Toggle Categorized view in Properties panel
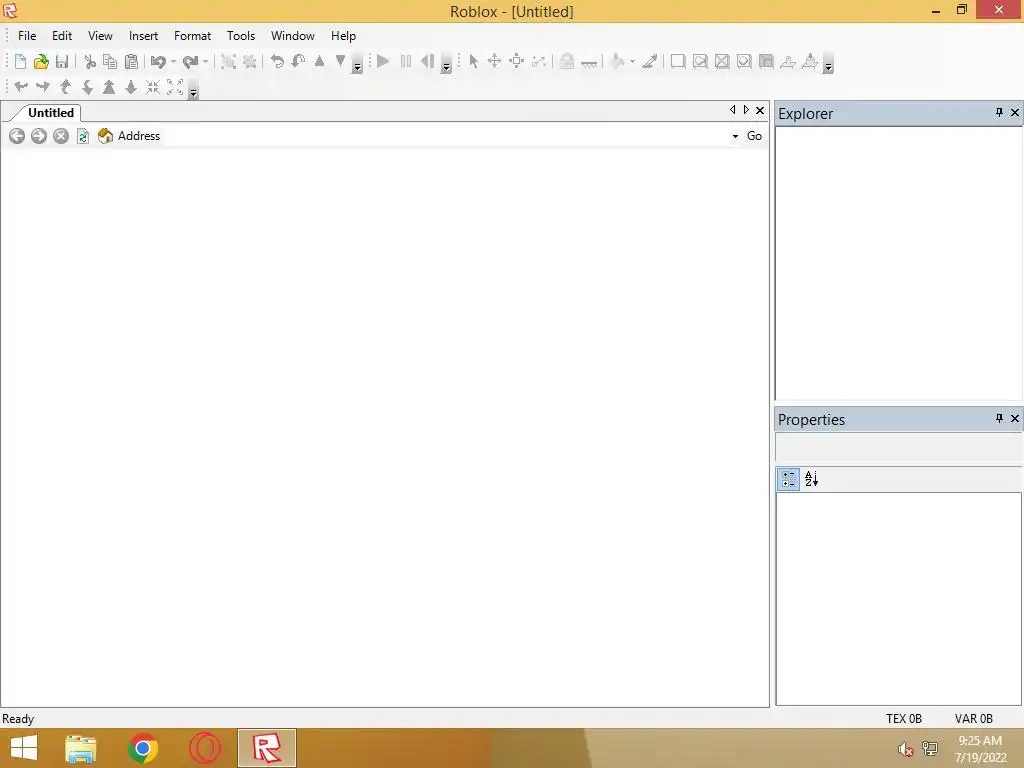Screen dimensions: 1024x768 point(788,479)
